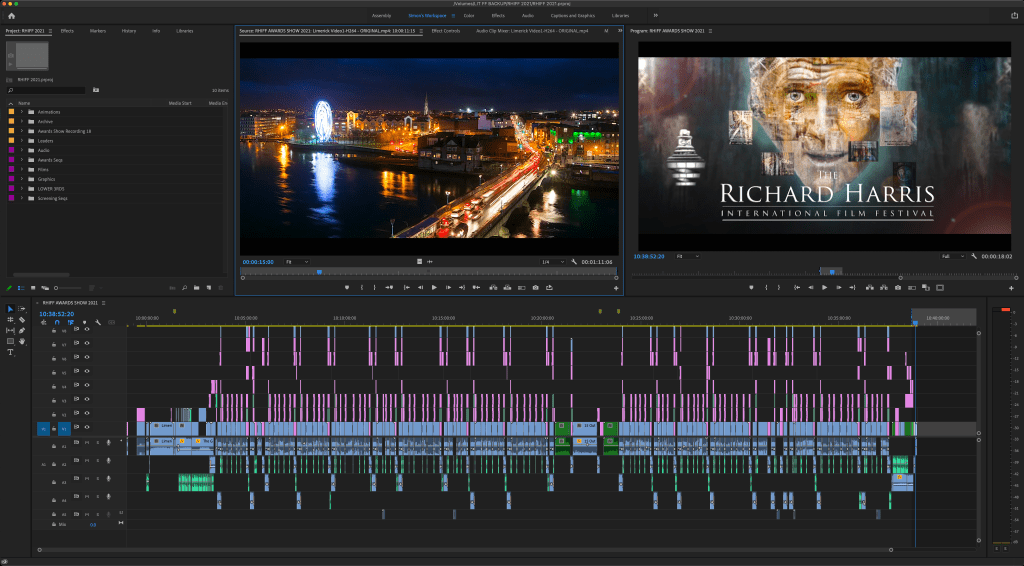
Task: Expand the Animations bin
Action: click(21, 113)
